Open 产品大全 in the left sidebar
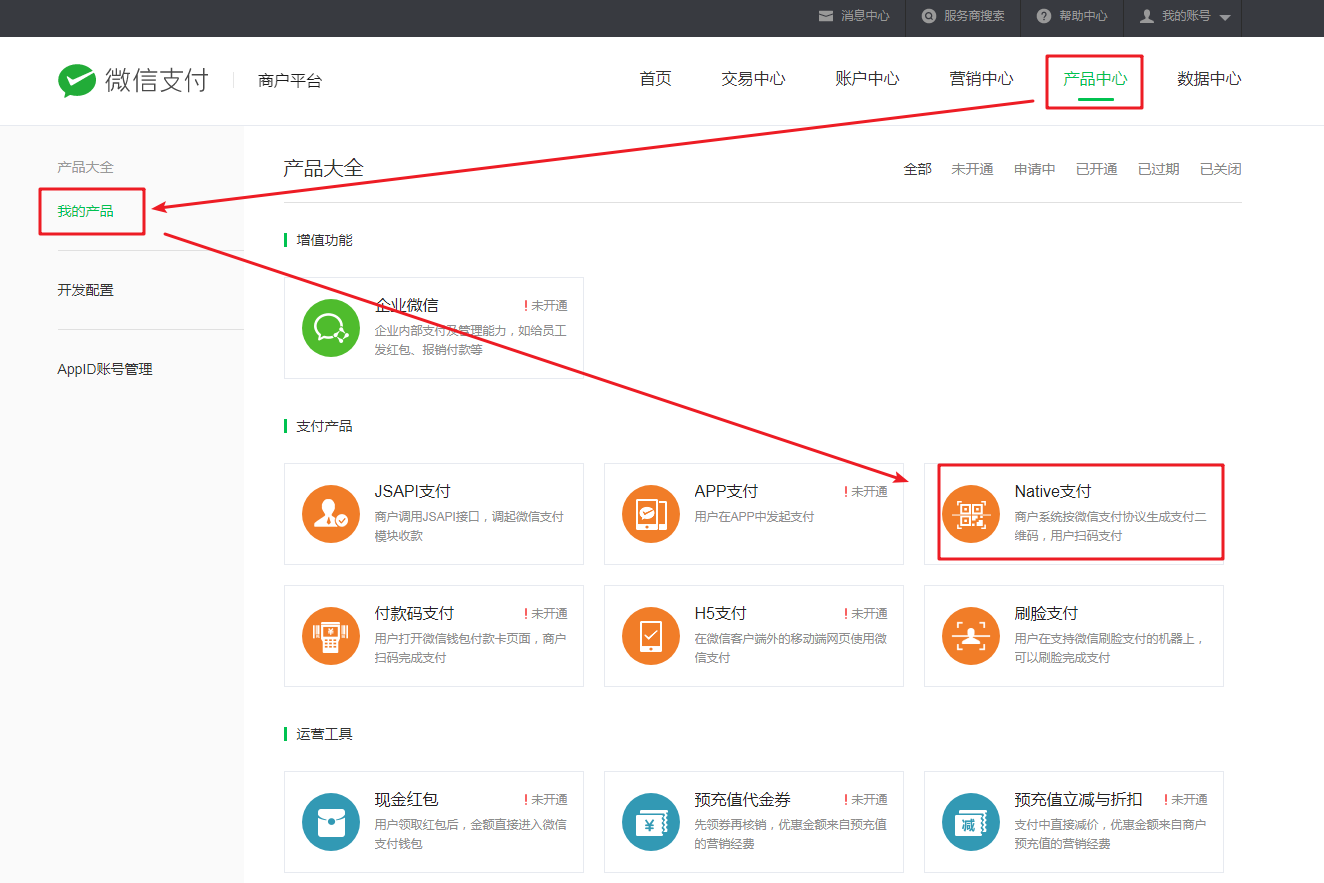Screen dimensions: 1324x883 [x=86, y=167]
